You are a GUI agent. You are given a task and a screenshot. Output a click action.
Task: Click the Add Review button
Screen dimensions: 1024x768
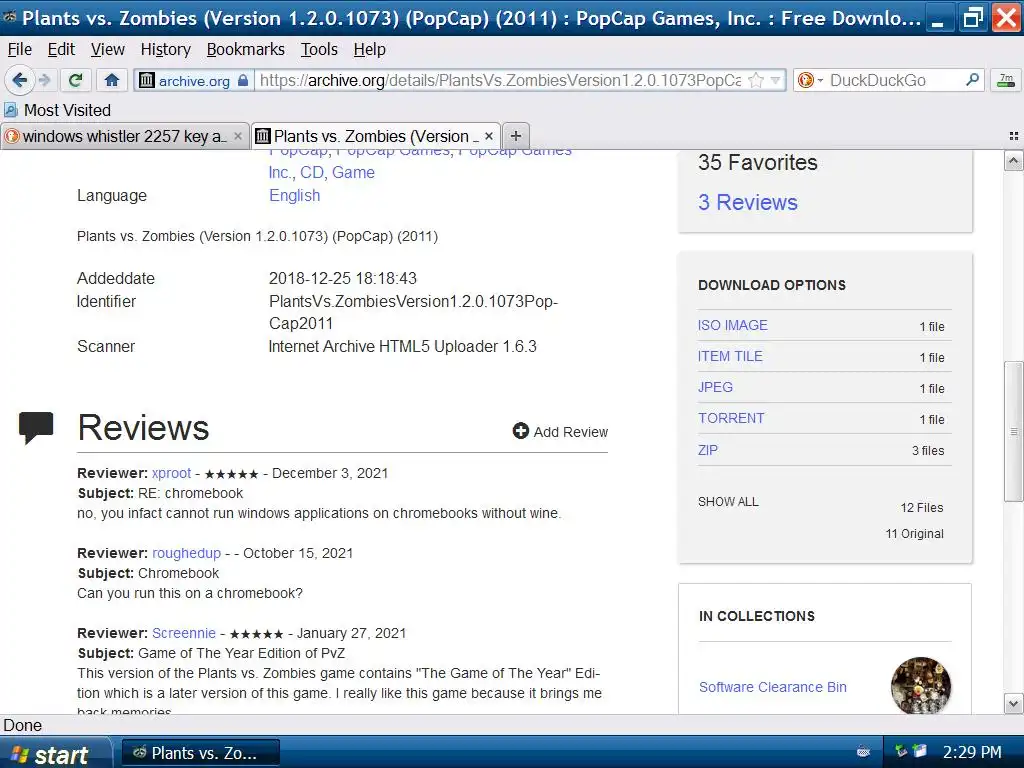point(560,432)
